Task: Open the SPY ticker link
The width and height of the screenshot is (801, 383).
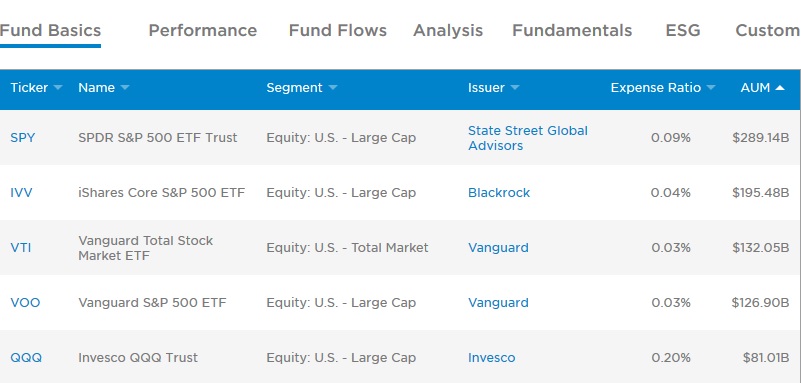Action: (22, 138)
